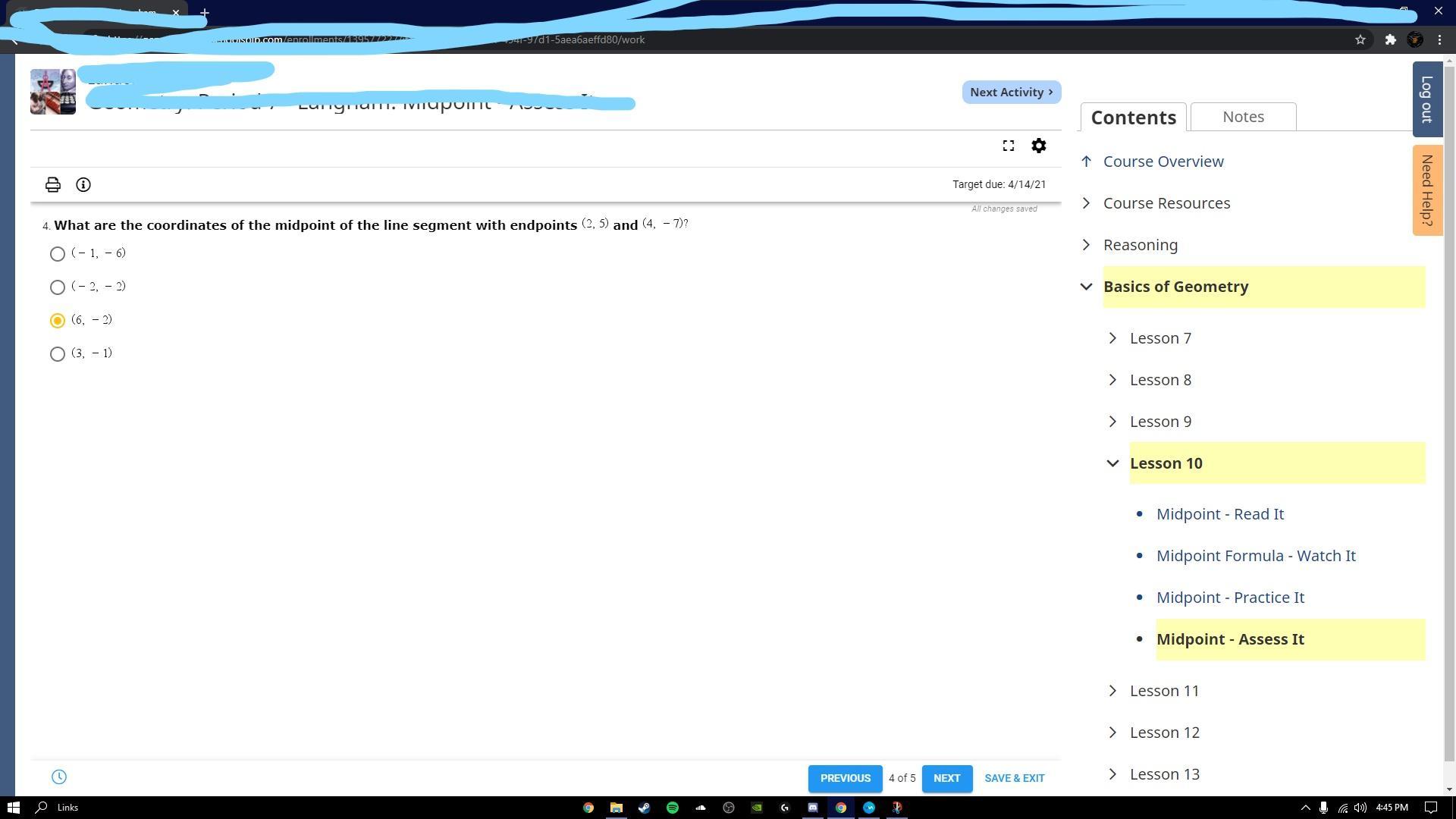Screen dimensions: 1456x819
Task: Open Midpoint Formula - Watch It link
Action: pos(1256,556)
